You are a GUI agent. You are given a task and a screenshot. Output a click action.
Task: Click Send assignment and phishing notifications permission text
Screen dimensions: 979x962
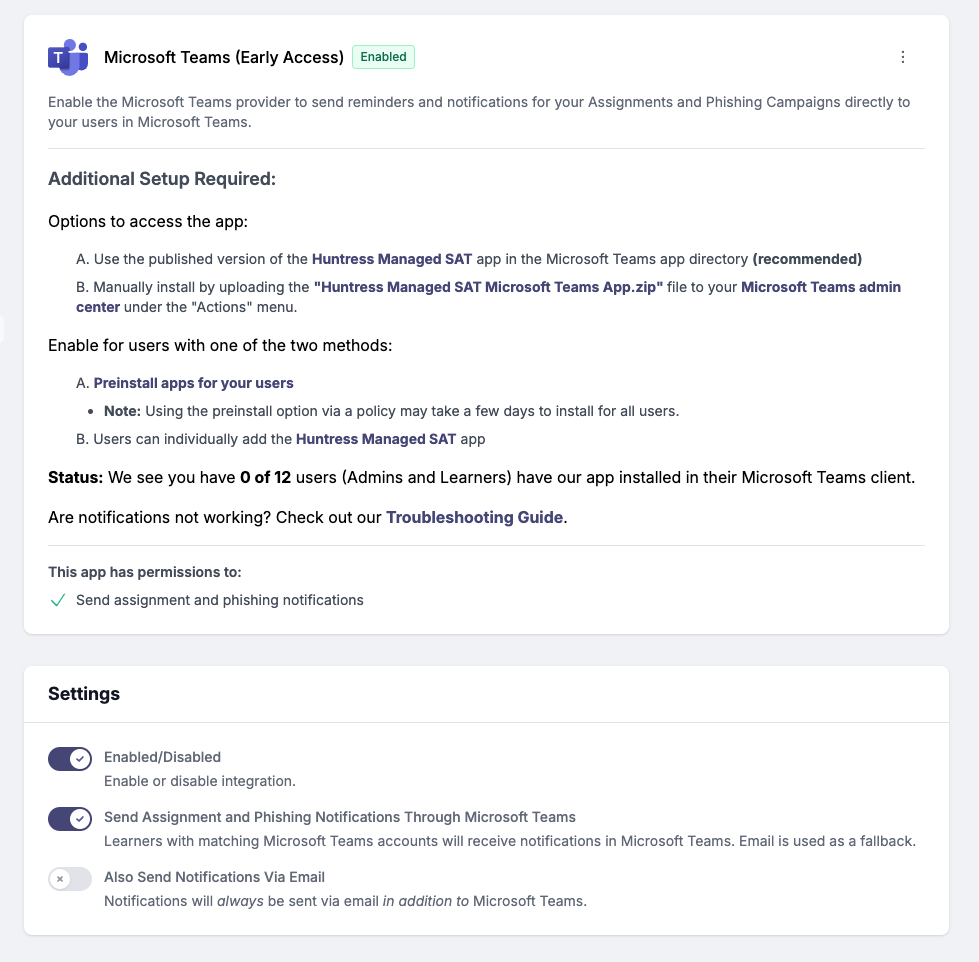point(220,600)
